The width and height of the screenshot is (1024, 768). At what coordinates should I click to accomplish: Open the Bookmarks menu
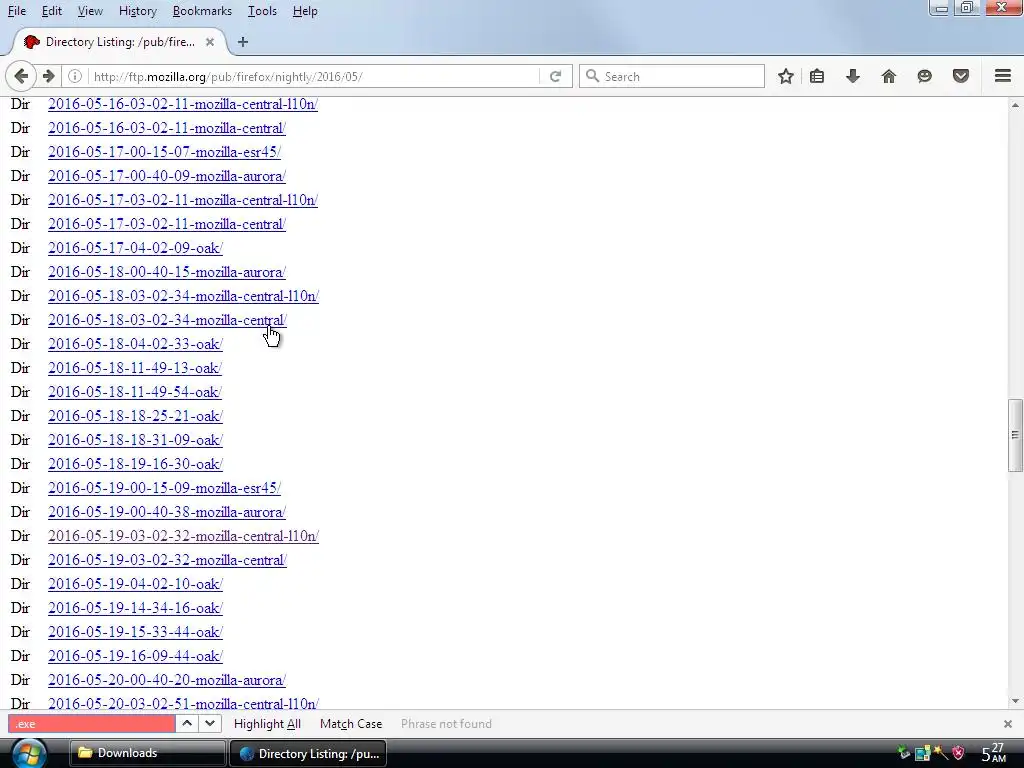(x=202, y=11)
